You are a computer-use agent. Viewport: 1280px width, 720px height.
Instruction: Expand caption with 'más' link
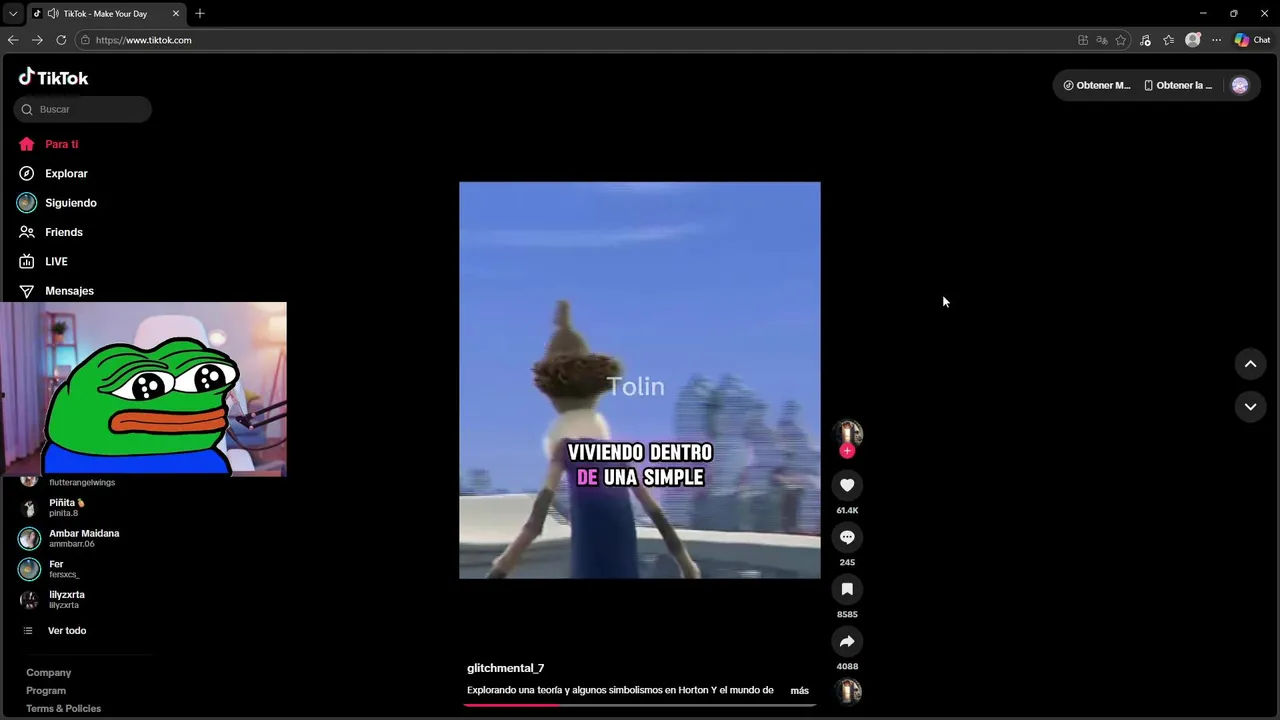[x=799, y=690]
